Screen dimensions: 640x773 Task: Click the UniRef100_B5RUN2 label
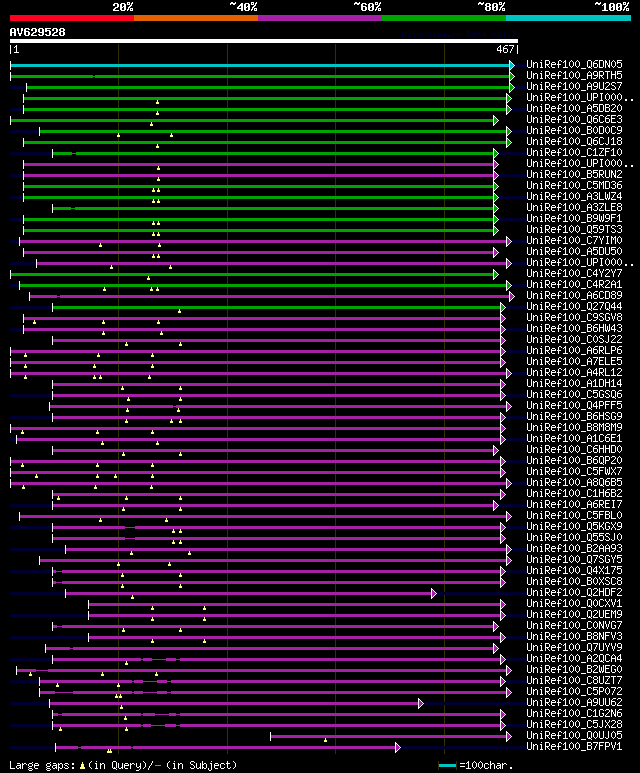coord(574,175)
